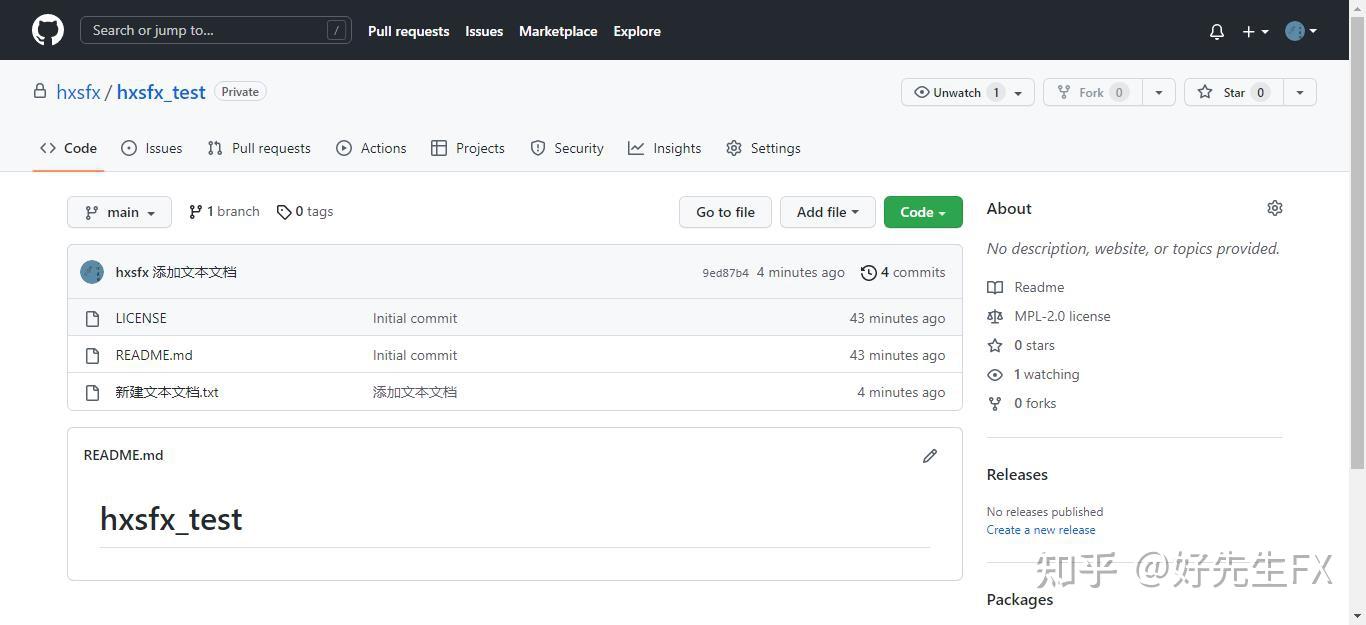Viewport: 1366px width, 625px height.
Task: Click the Create a new release link
Action: (1040, 530)
